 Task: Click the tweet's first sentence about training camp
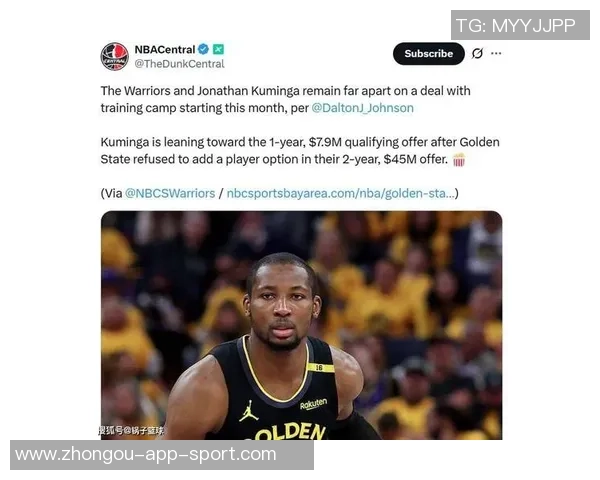(285, 100)
